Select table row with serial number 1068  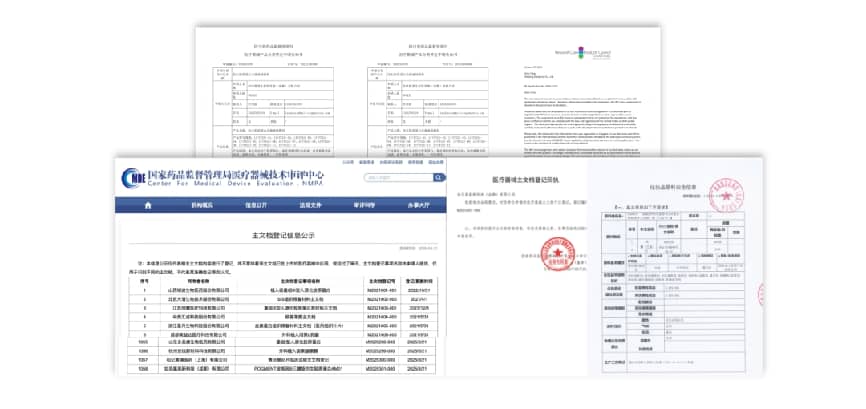(x=279, y=369)
